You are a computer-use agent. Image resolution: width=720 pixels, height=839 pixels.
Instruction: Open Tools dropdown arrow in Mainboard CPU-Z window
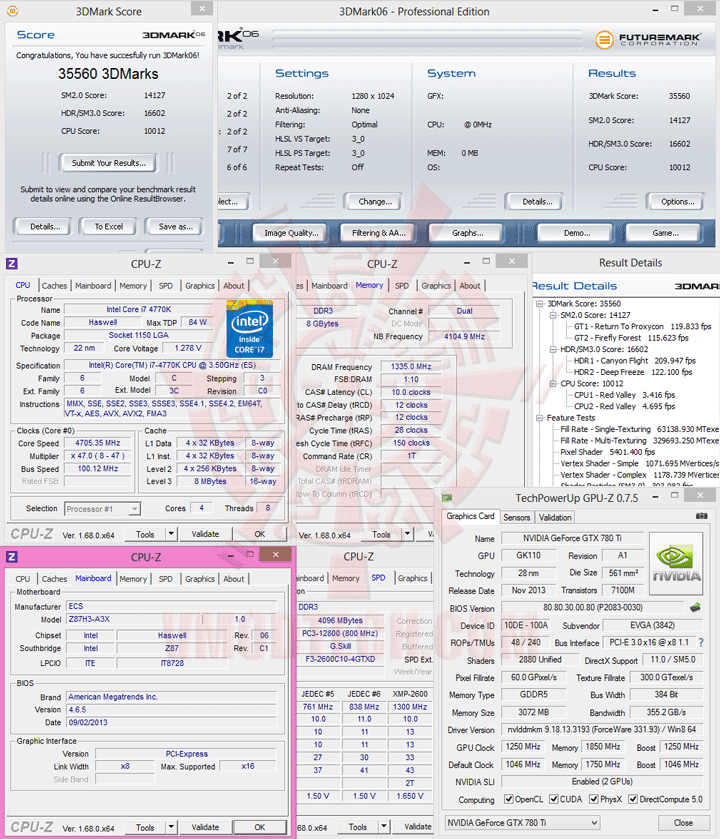click(171, 827)
